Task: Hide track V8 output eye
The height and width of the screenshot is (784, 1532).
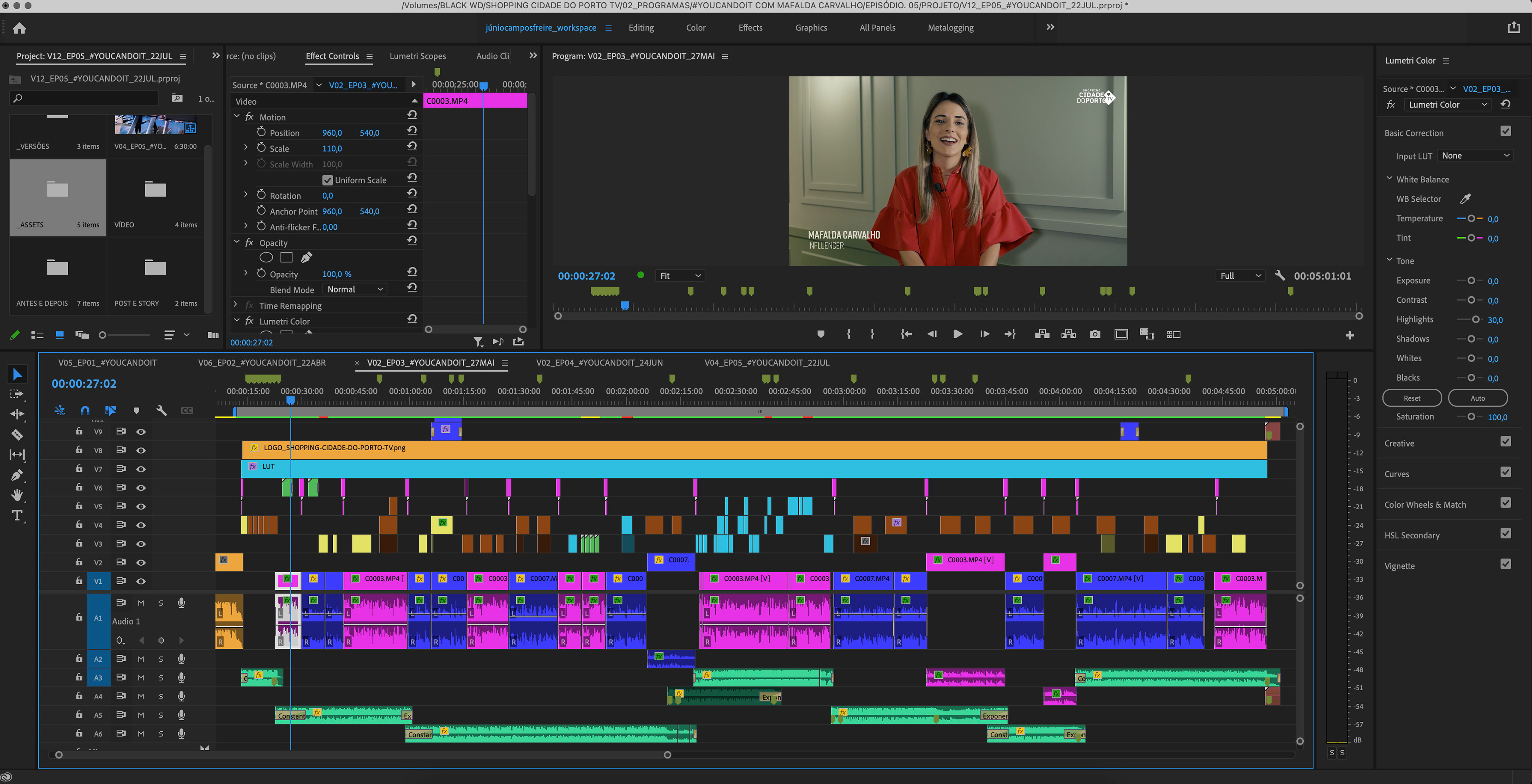Action: point(141,450)
